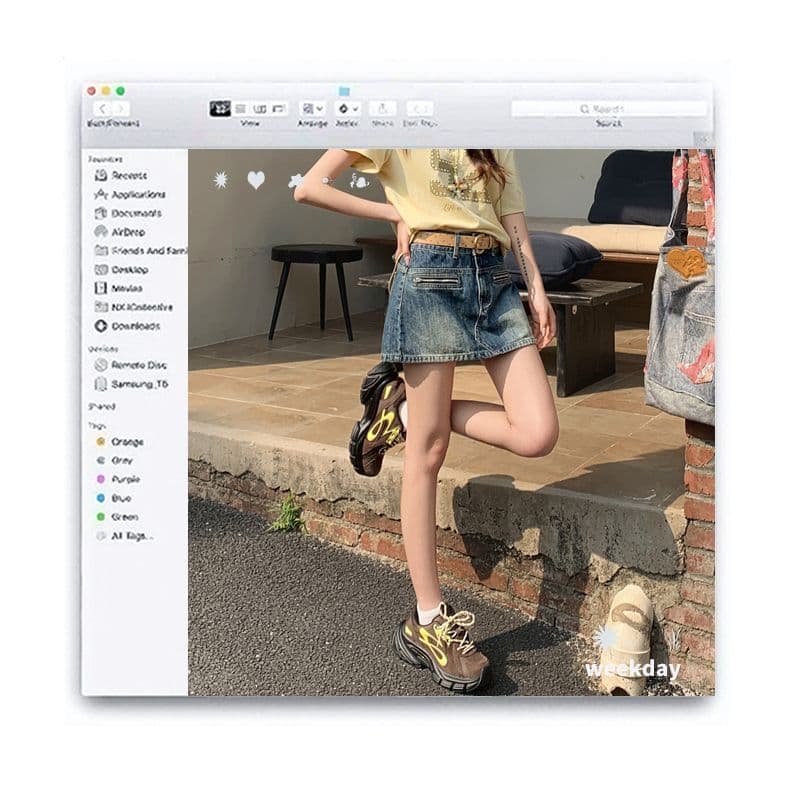Screen dimensions: 790x799
Task: Open the Remote Disc device
Action: (131, 365)
